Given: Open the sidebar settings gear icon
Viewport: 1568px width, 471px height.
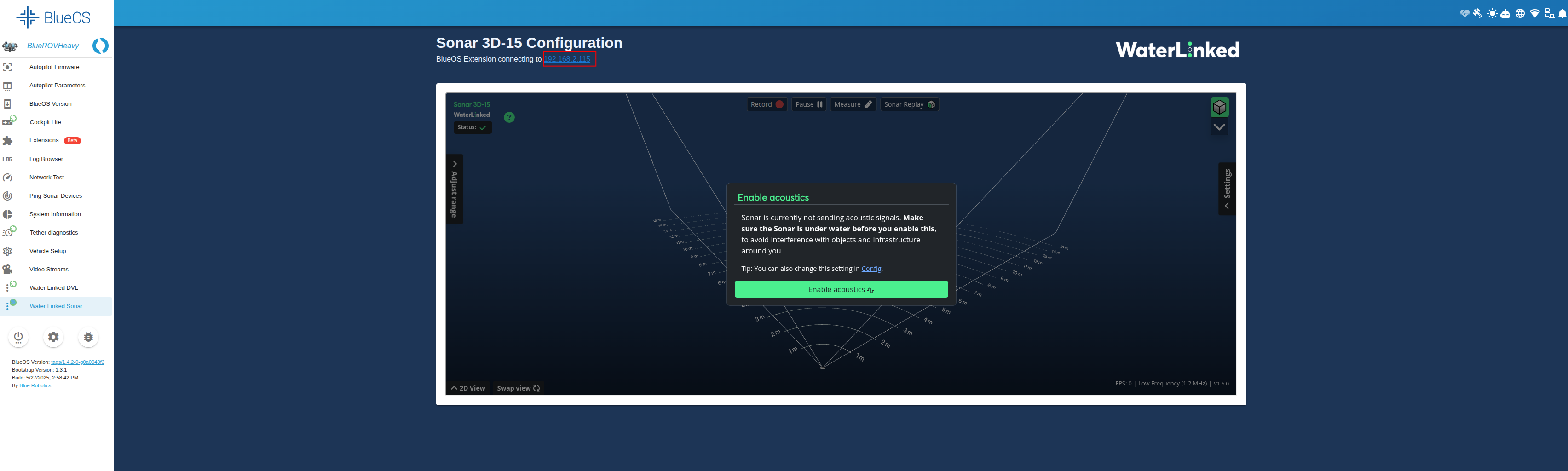Looking at the screenshot, I should pos(53,337).
